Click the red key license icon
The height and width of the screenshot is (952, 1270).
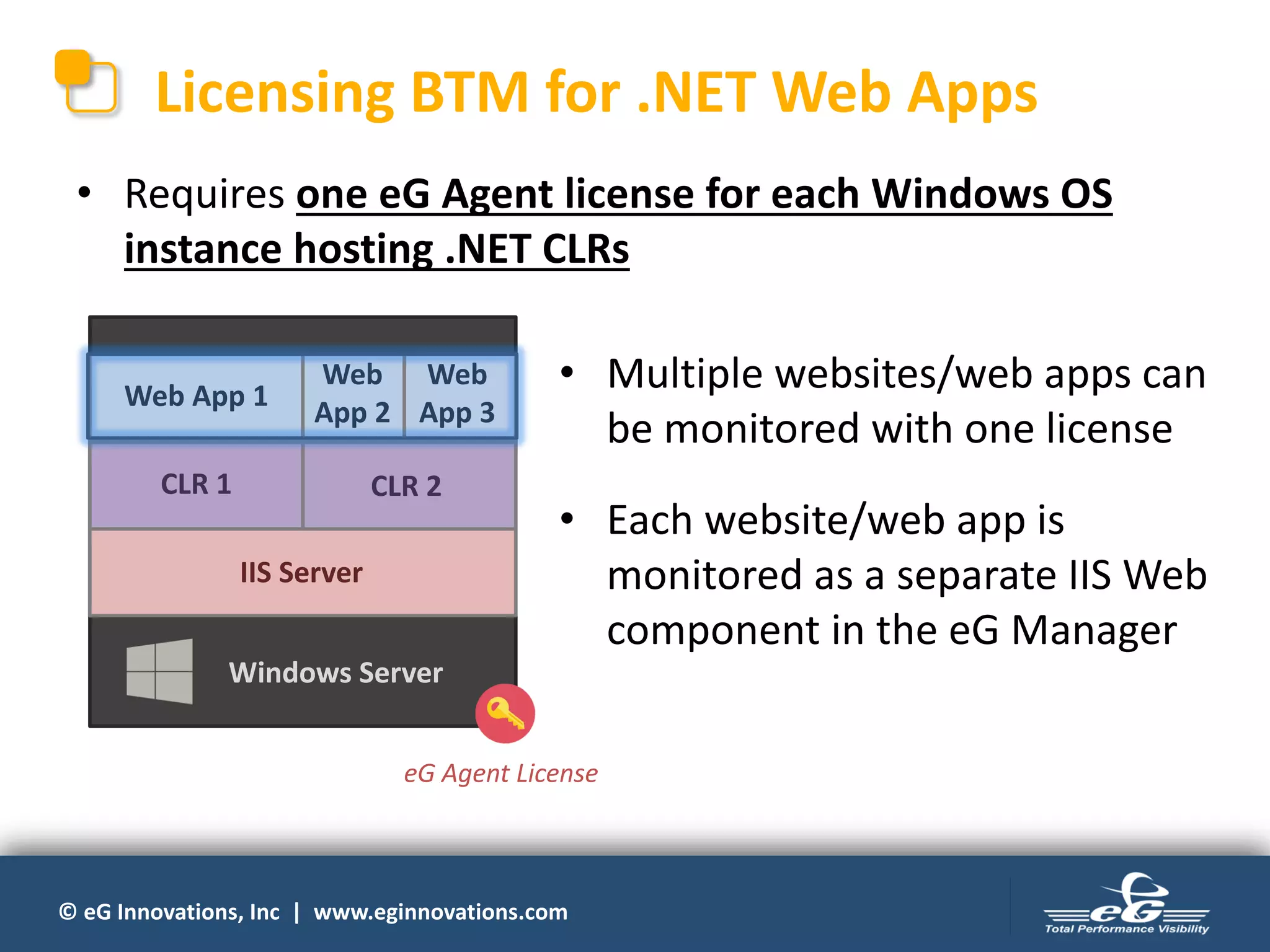[505, 713]
